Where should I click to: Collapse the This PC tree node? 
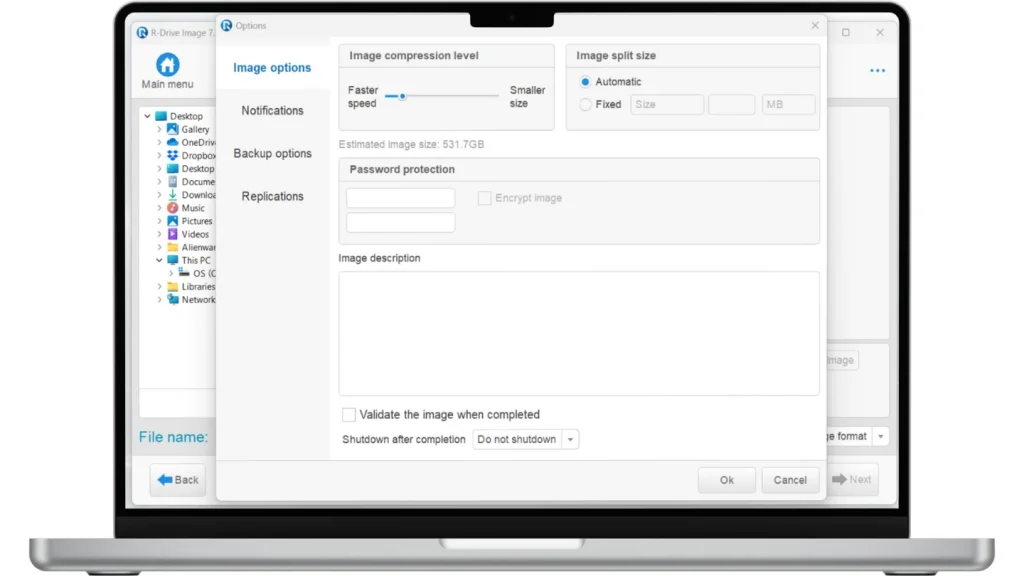point(159,260)
